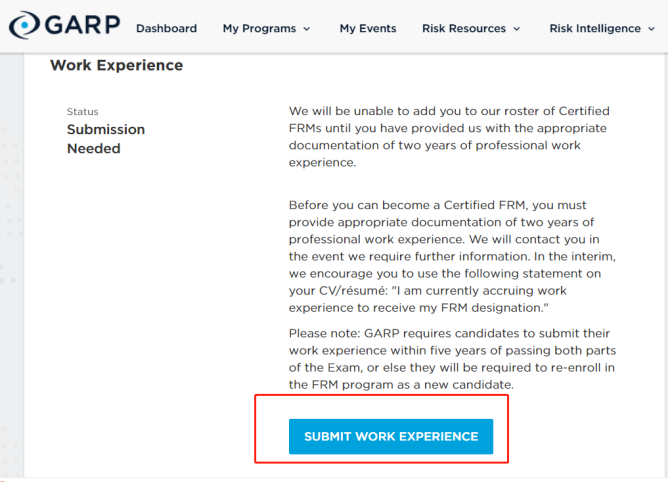Click the 'FRM program as a new candidate' line
669x482 pixels.
tap(402, 385)
